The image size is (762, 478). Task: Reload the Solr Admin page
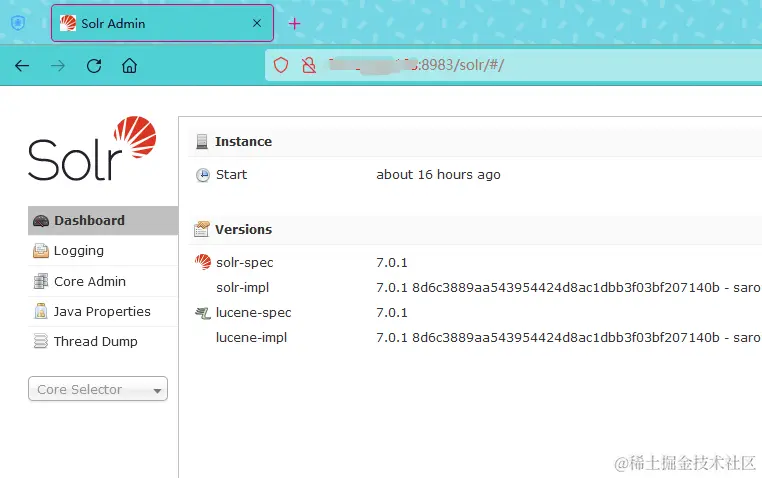coord(94,66)
